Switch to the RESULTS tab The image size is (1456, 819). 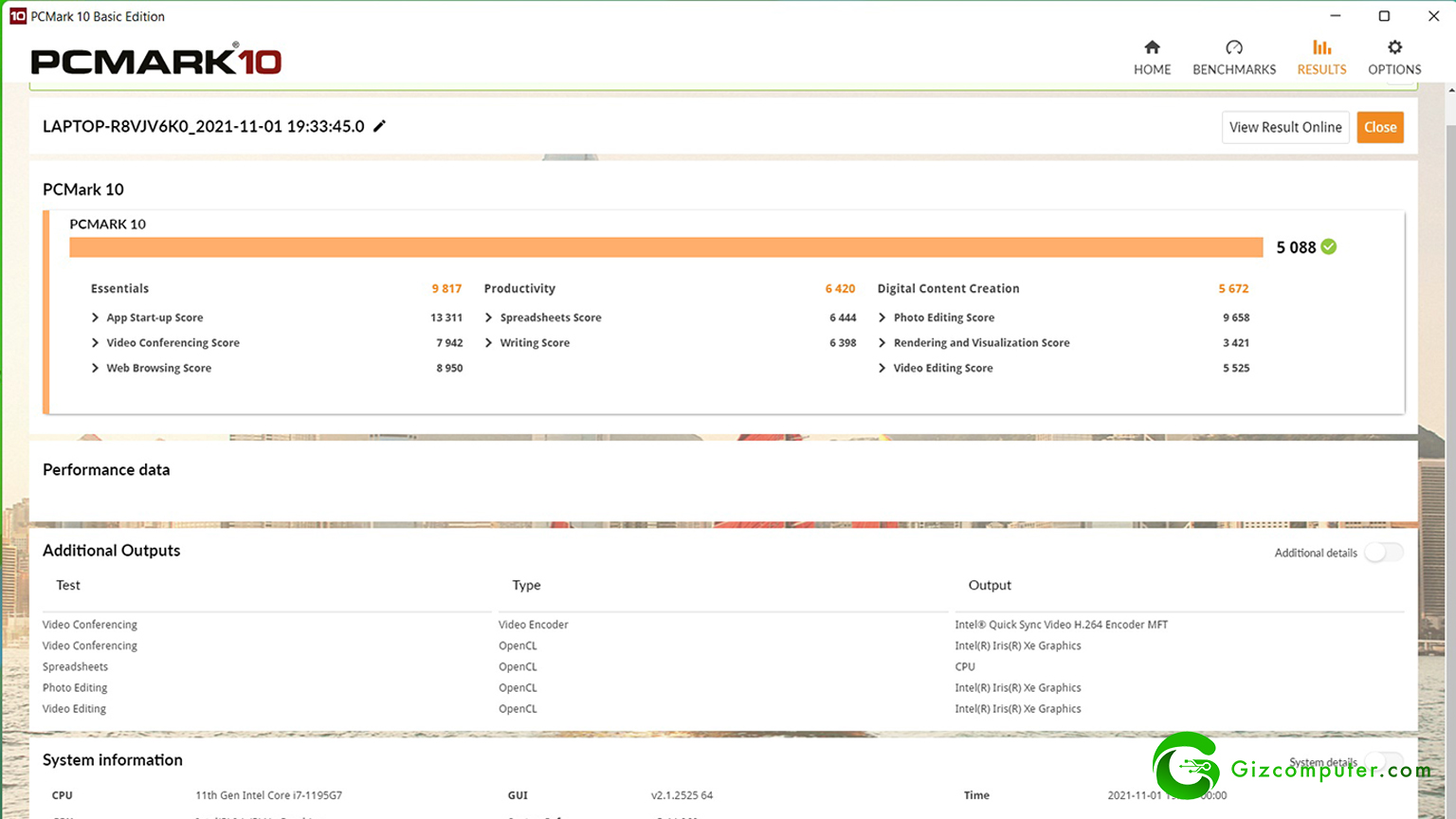(x=1321, y=58)
